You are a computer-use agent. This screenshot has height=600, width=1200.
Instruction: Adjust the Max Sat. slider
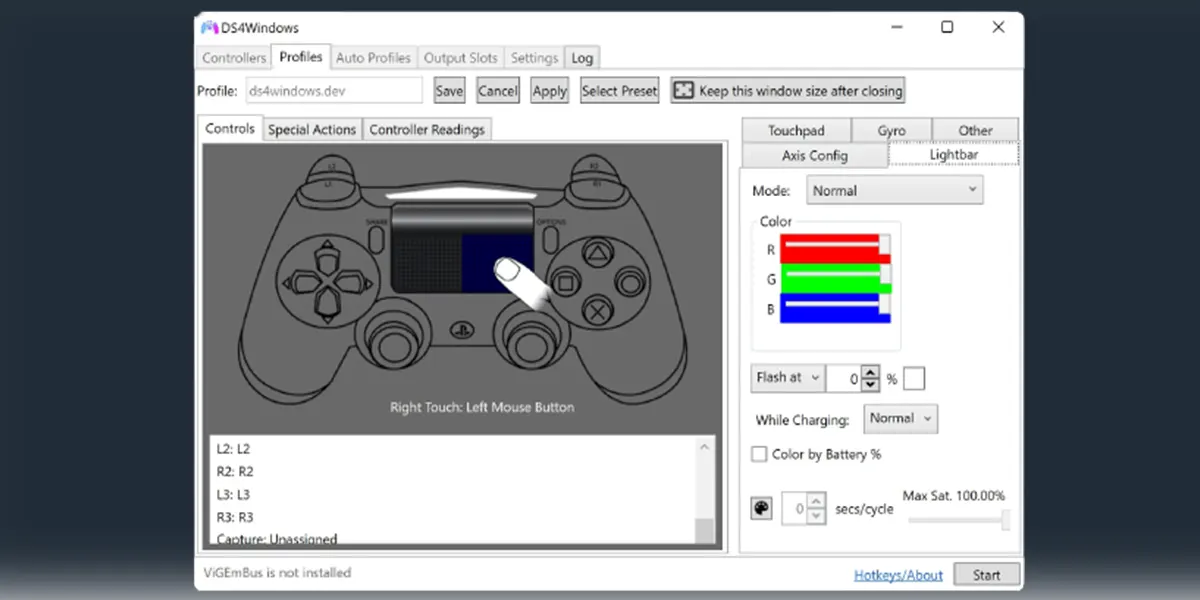tap(958, 519)
